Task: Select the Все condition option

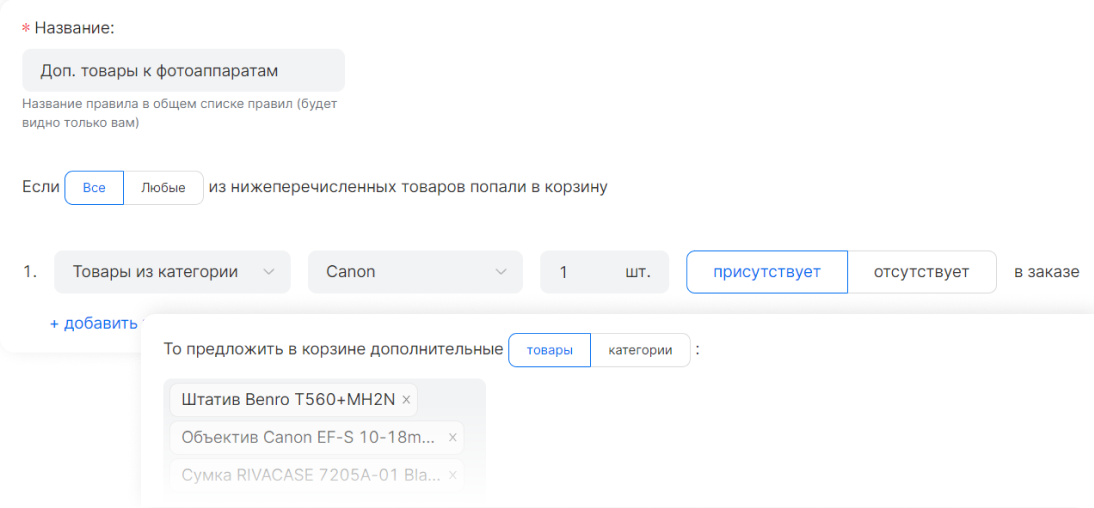Action: (94, 188)
